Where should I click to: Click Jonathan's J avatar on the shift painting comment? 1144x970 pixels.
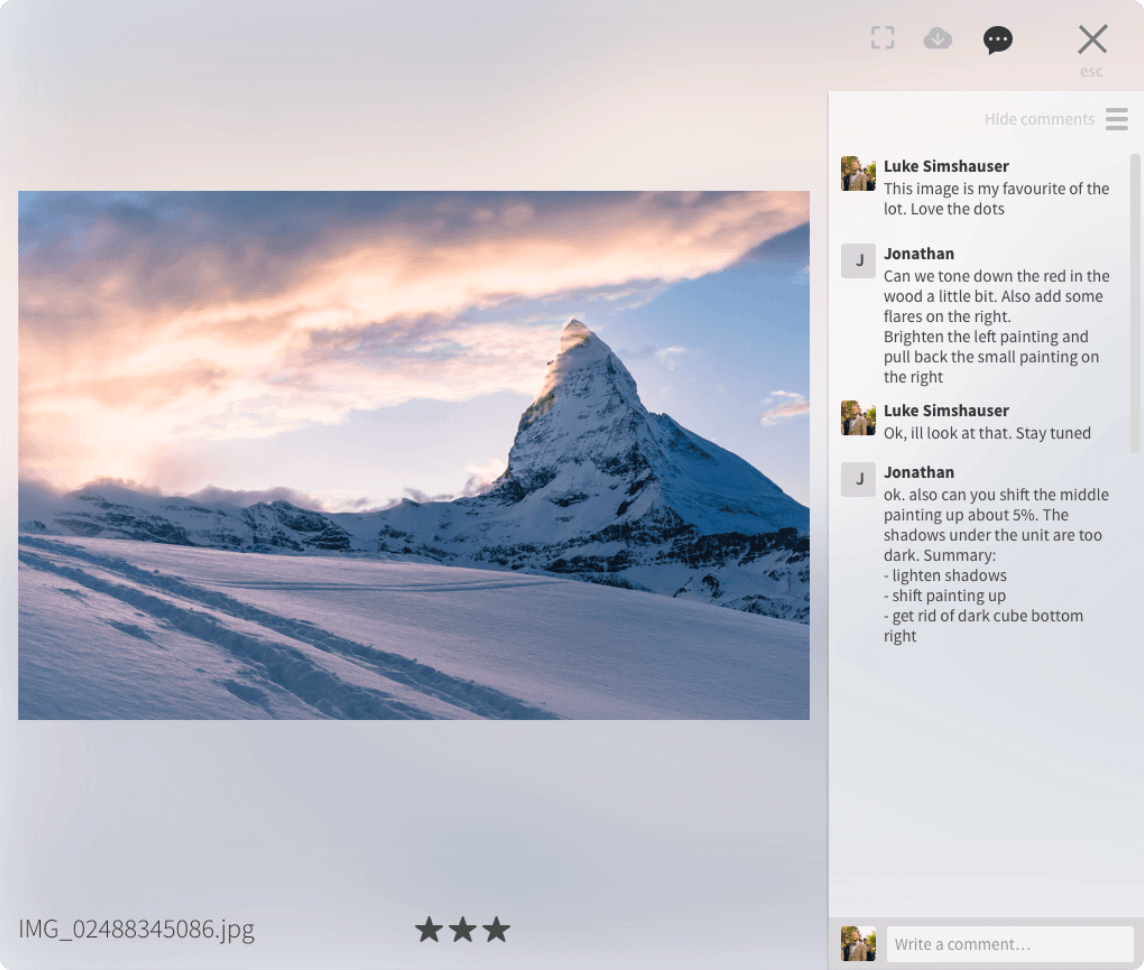[x=858, y=479]
